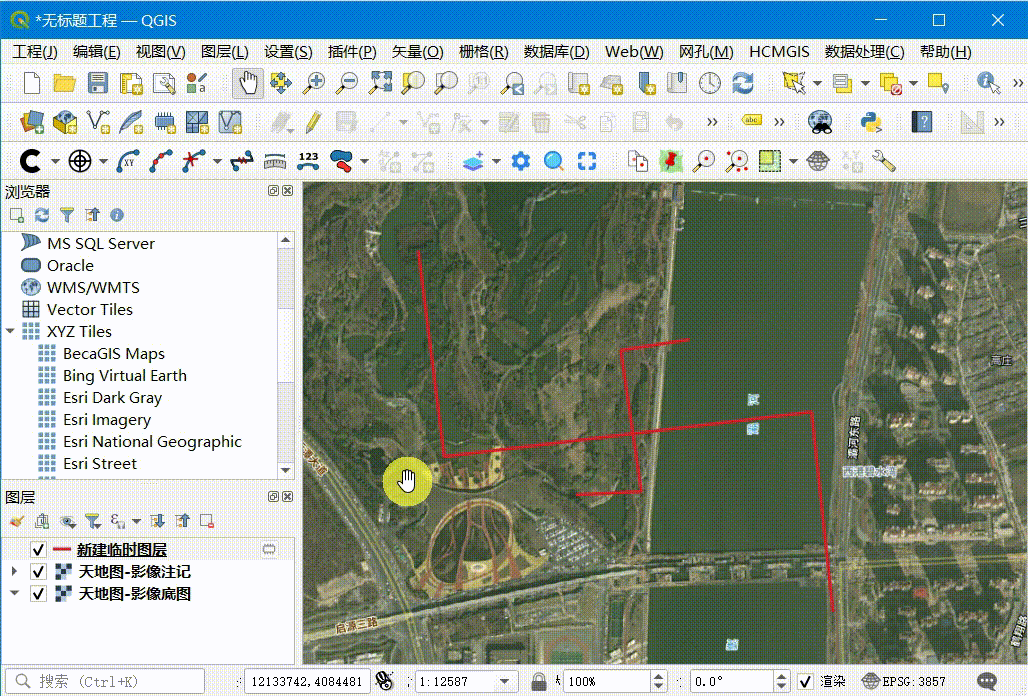Open a project with the folder icon

(x=64, y=83)
